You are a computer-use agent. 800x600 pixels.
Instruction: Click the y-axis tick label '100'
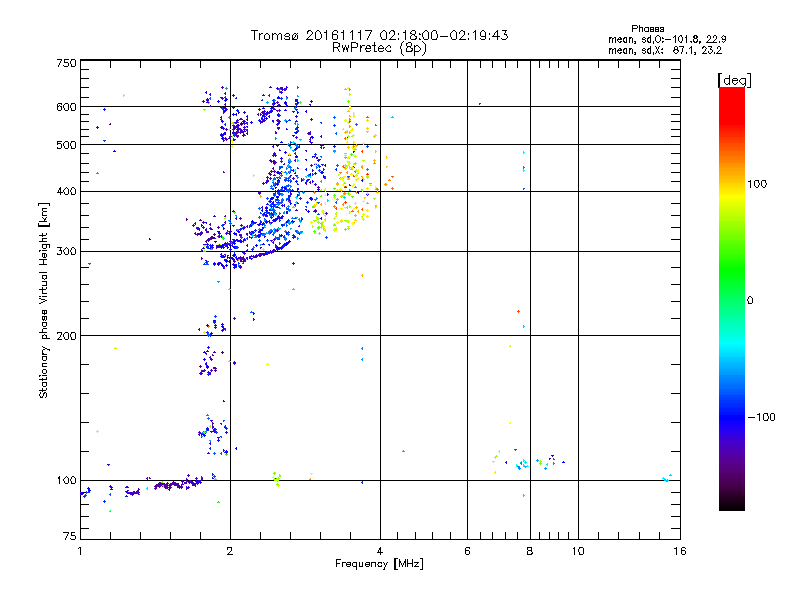[x=66, y=480]
